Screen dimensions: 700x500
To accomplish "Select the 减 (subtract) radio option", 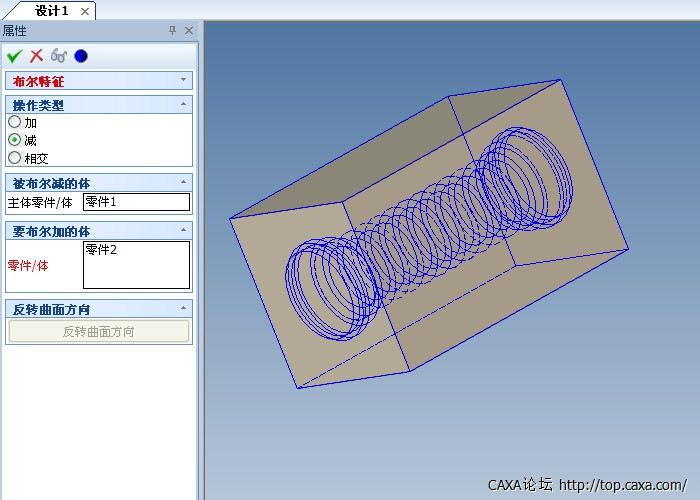I will (14, 140).
